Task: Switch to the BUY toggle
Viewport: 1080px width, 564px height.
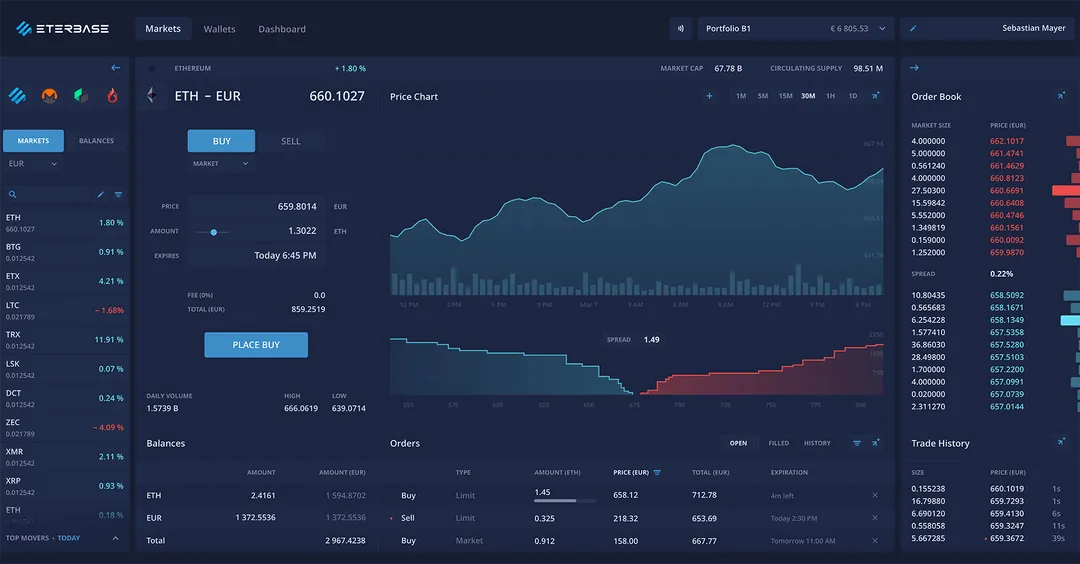Action: (x=221, y=141)
